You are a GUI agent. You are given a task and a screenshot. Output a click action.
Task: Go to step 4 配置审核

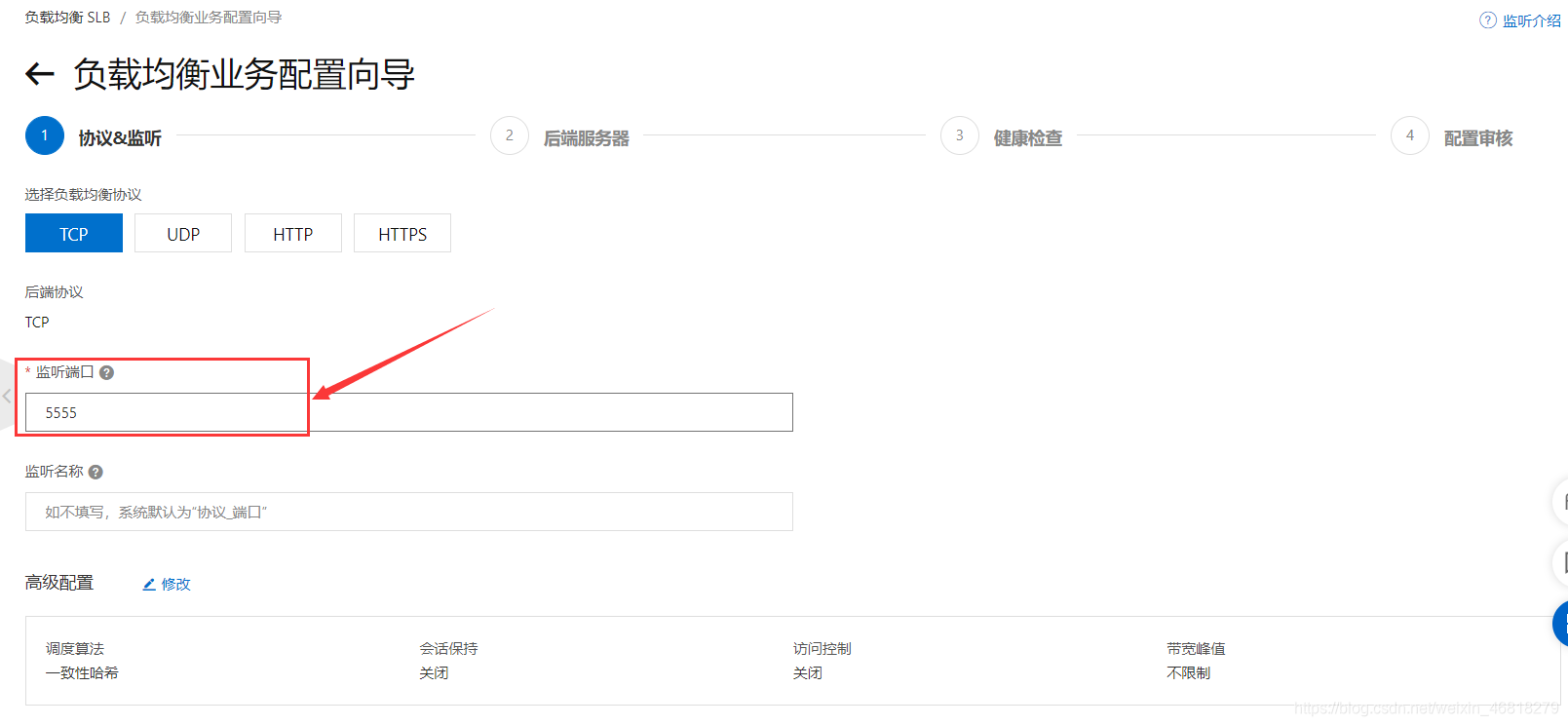1452,136
